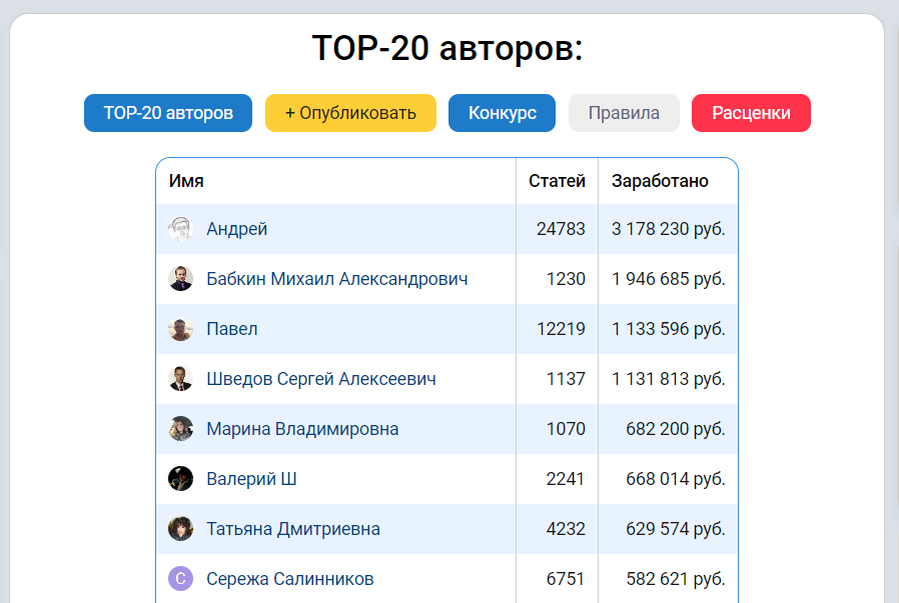Image resolution: width=899 pixels, height=603 pixels.
Task: Click the + Опубликовать button
Action: [350, 113]
